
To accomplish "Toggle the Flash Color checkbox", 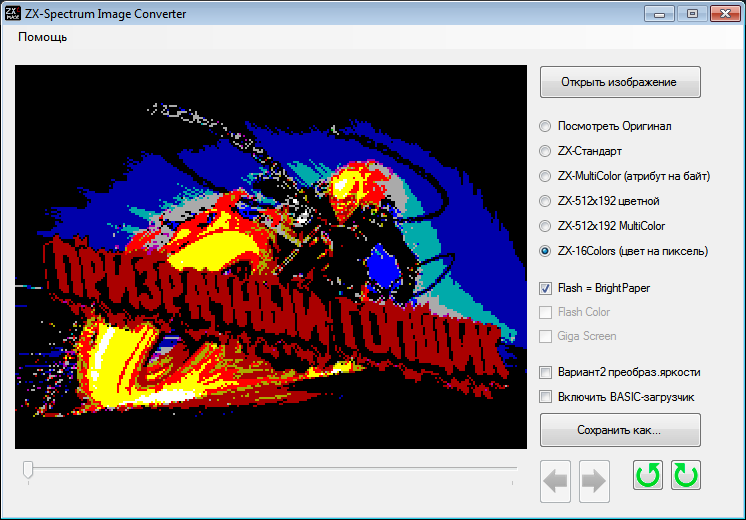I will [x=545, y=312].
